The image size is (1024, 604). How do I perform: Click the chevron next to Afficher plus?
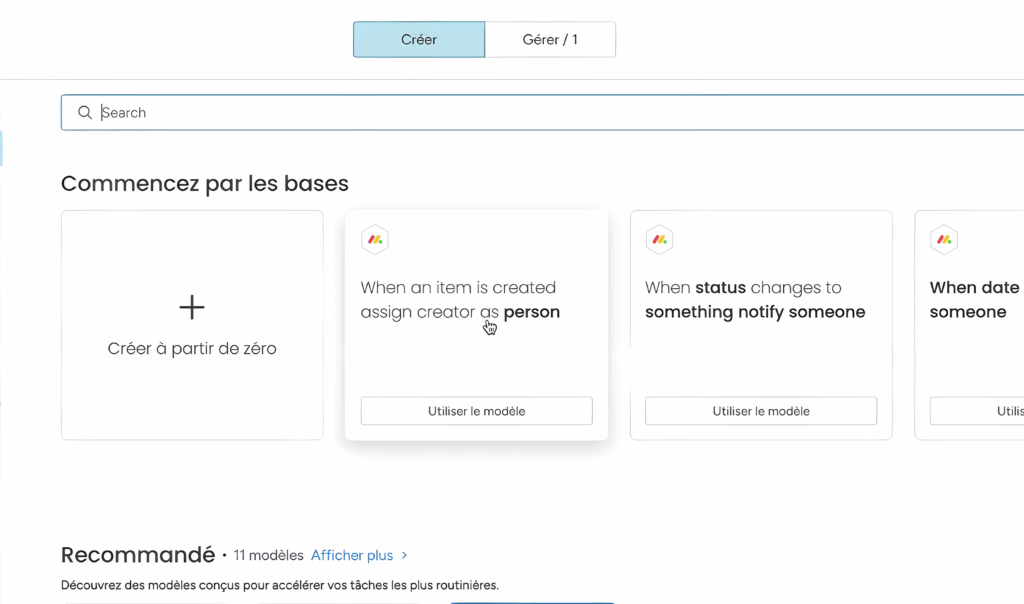pos(404,555)
